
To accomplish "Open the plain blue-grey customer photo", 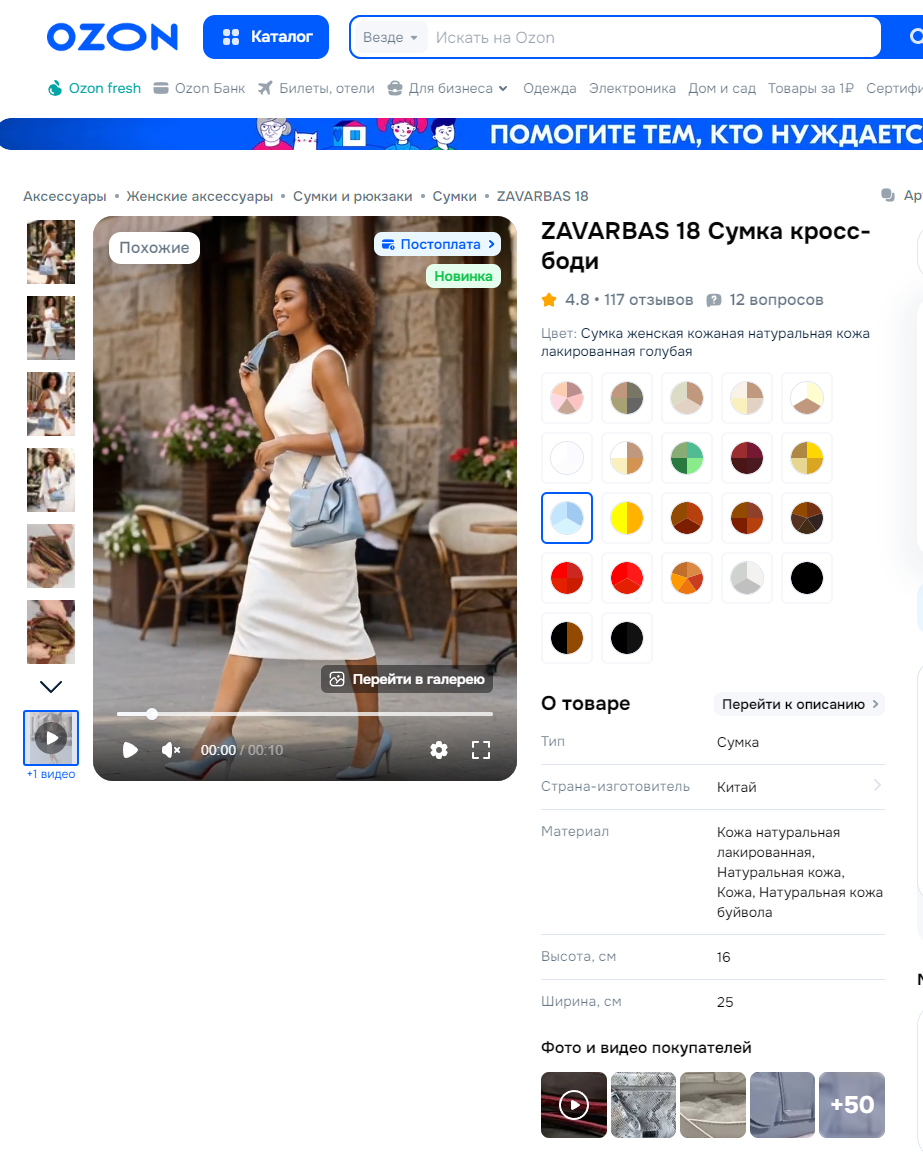I will click(782, 1105).
